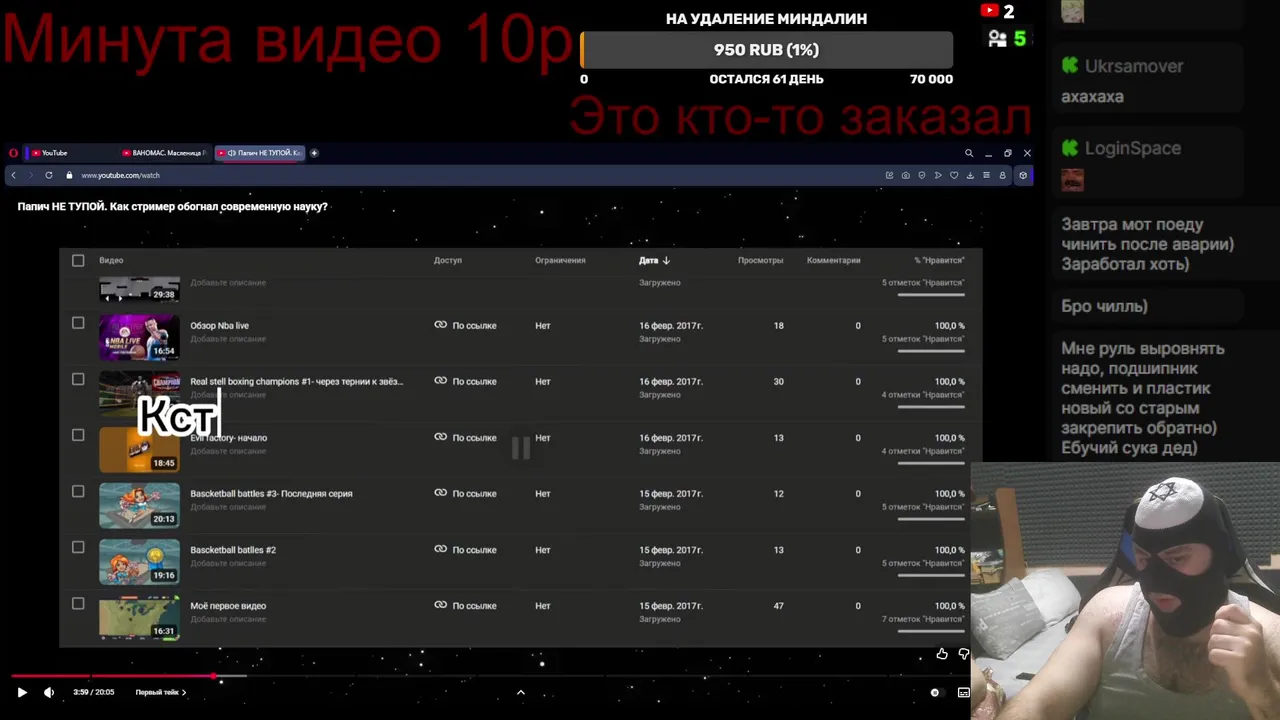The height and width of the screenshot is (720, 1280).
Task: Click the Комментарии column header
Action: click(834, 260)
